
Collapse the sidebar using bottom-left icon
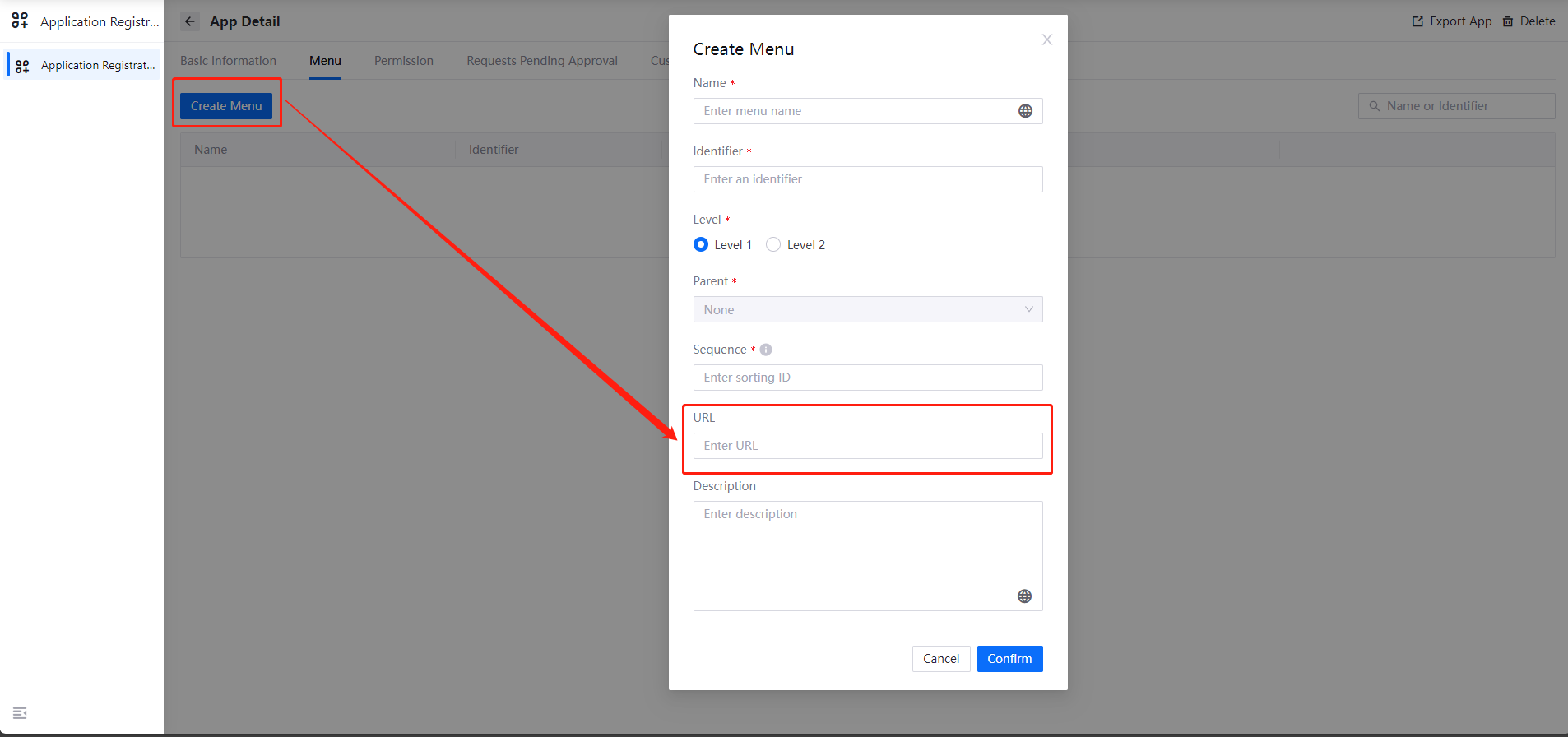click(20, 712)
